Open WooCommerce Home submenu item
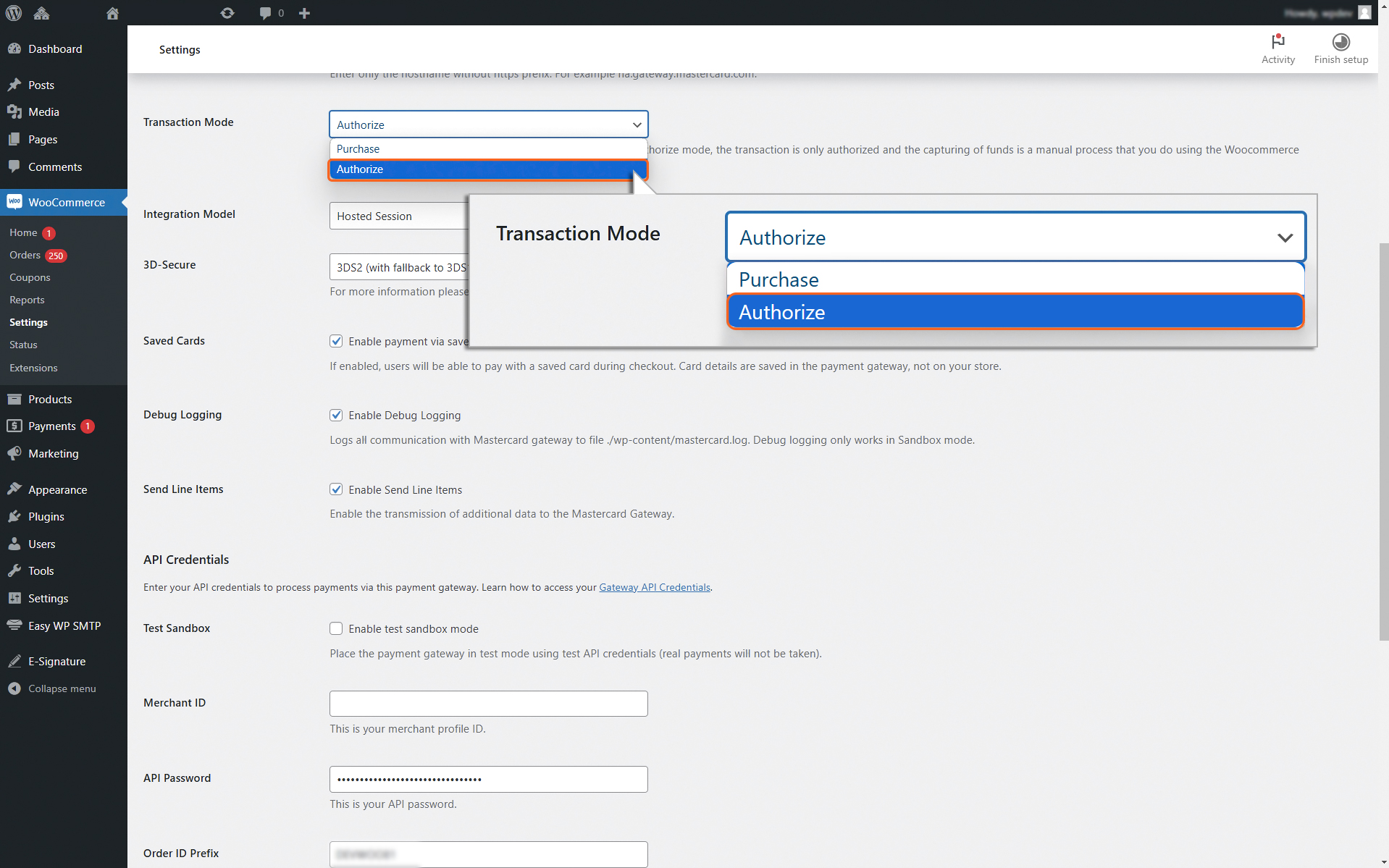The height and width of the screenshot is (868, 1389). pos(23,232)
